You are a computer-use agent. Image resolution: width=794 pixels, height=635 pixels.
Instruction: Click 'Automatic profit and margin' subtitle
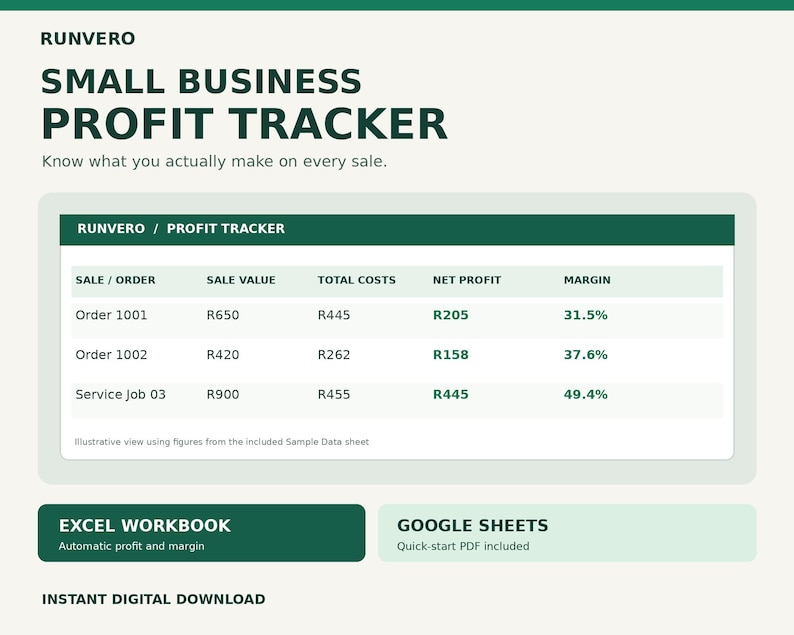tap(132, 546)
